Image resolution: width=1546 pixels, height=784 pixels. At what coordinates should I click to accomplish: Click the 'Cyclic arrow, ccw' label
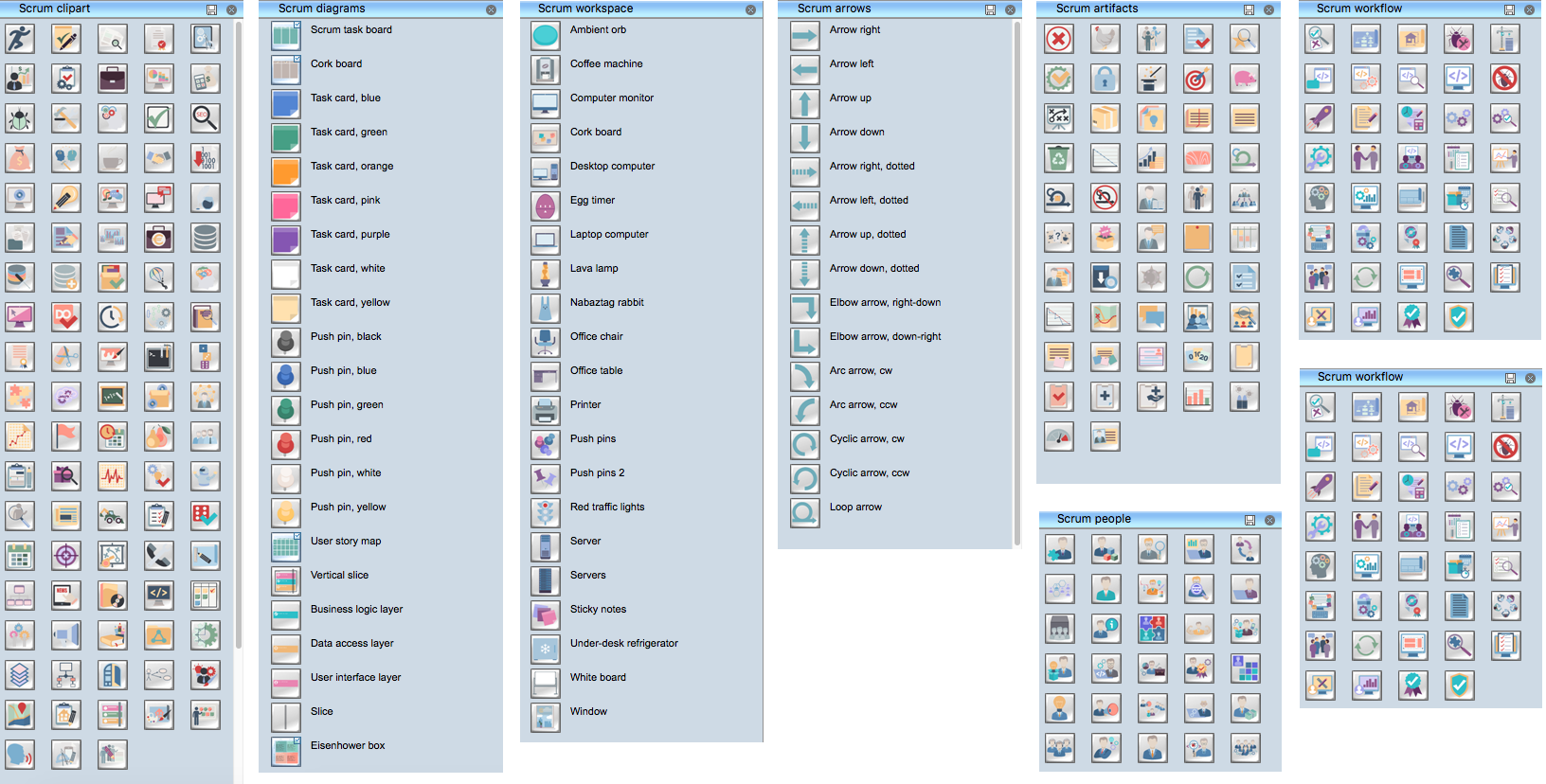click(870, 473)
